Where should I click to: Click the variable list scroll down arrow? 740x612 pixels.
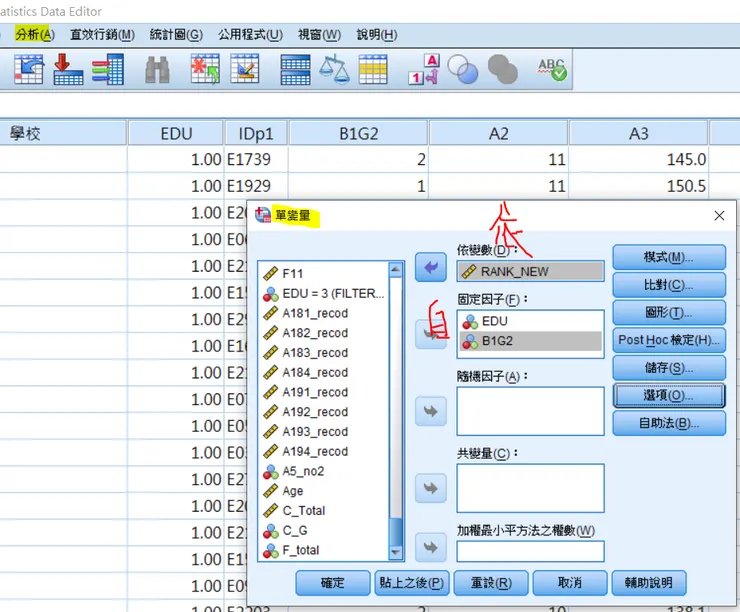pyautogui.click(x=395, y=553)
